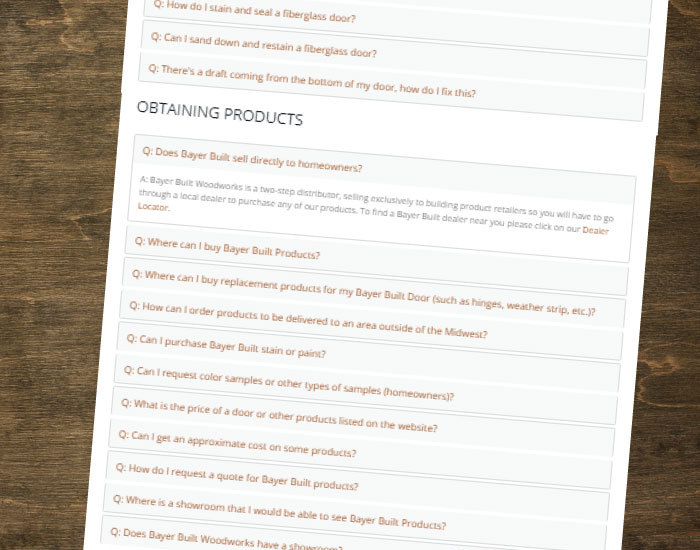The height and width of the screenshot is (550, 700).
Task: Follow the Dealer Locator link
Action: coord(595,230)
